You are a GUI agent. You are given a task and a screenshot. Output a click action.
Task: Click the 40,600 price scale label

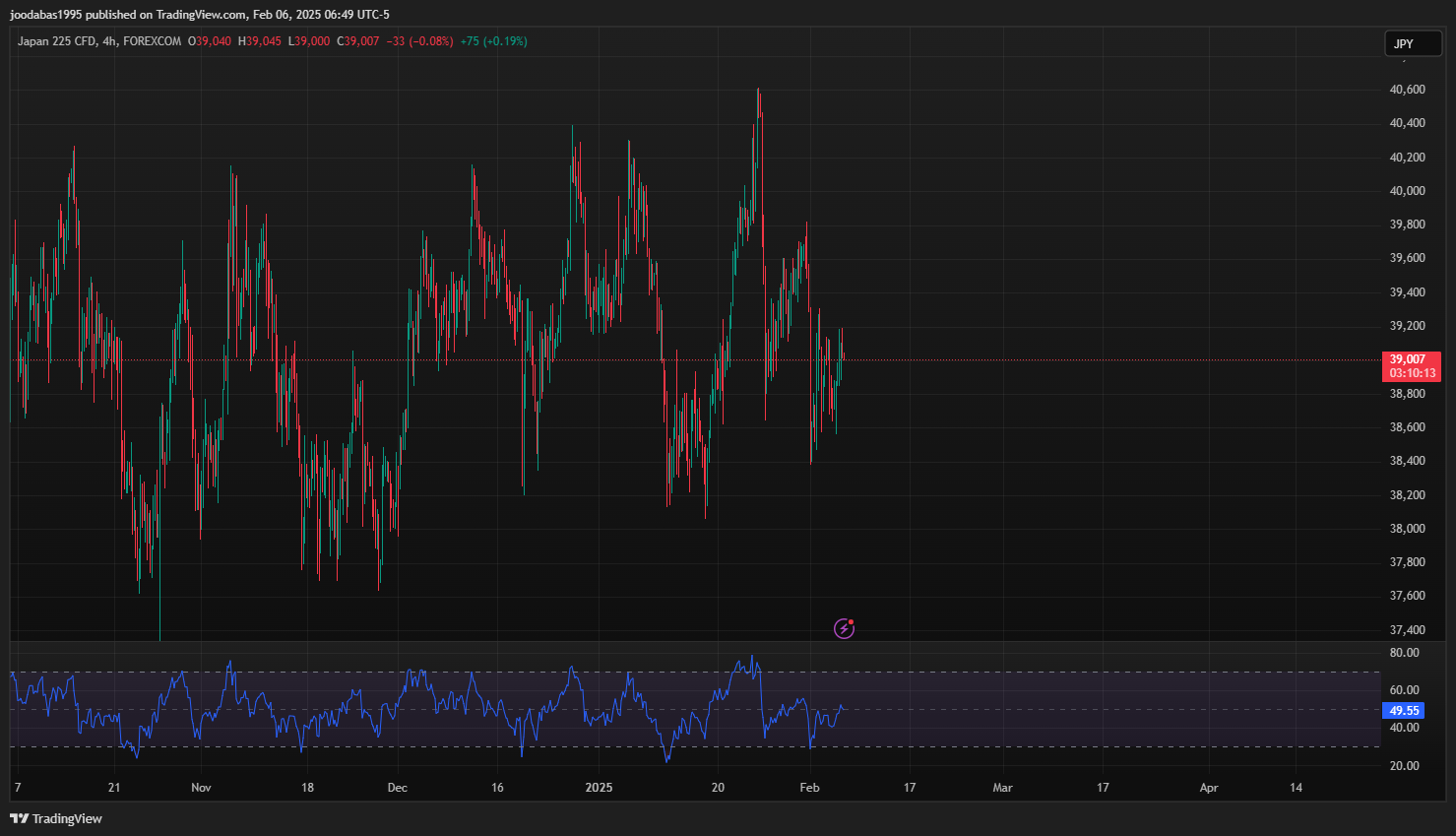click(x=1407, y=89)
